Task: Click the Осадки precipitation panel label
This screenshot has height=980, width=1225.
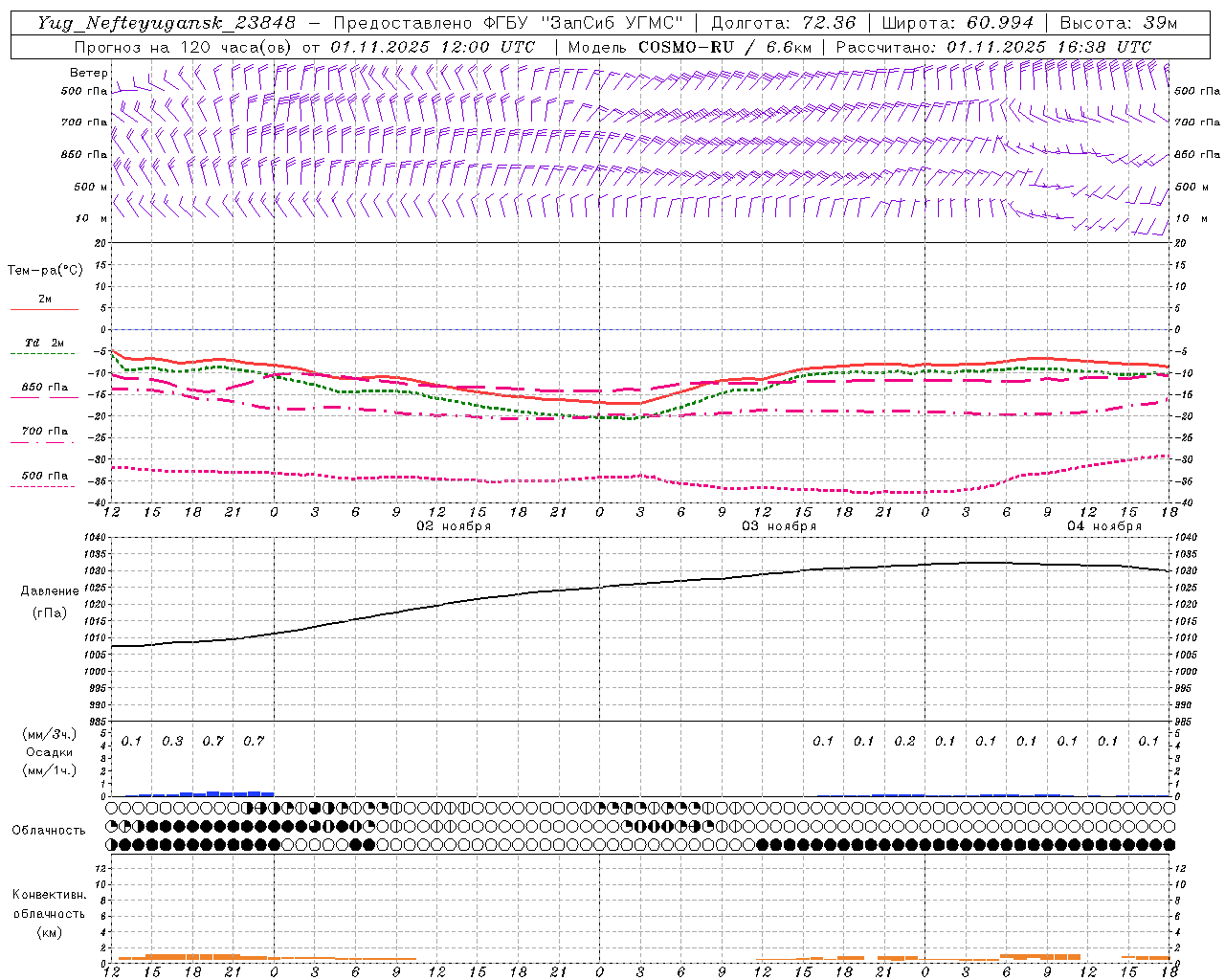Action: 50,752
